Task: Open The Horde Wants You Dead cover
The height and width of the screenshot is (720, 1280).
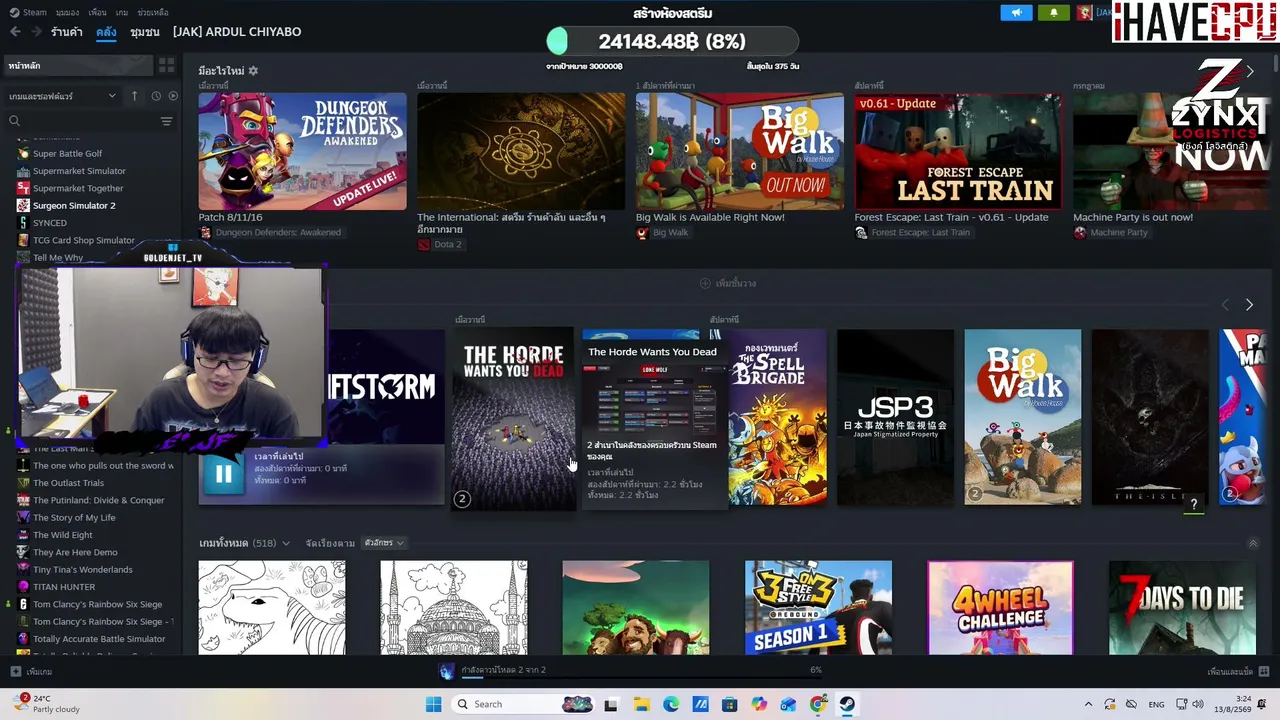Action: [x=514, y=419]
